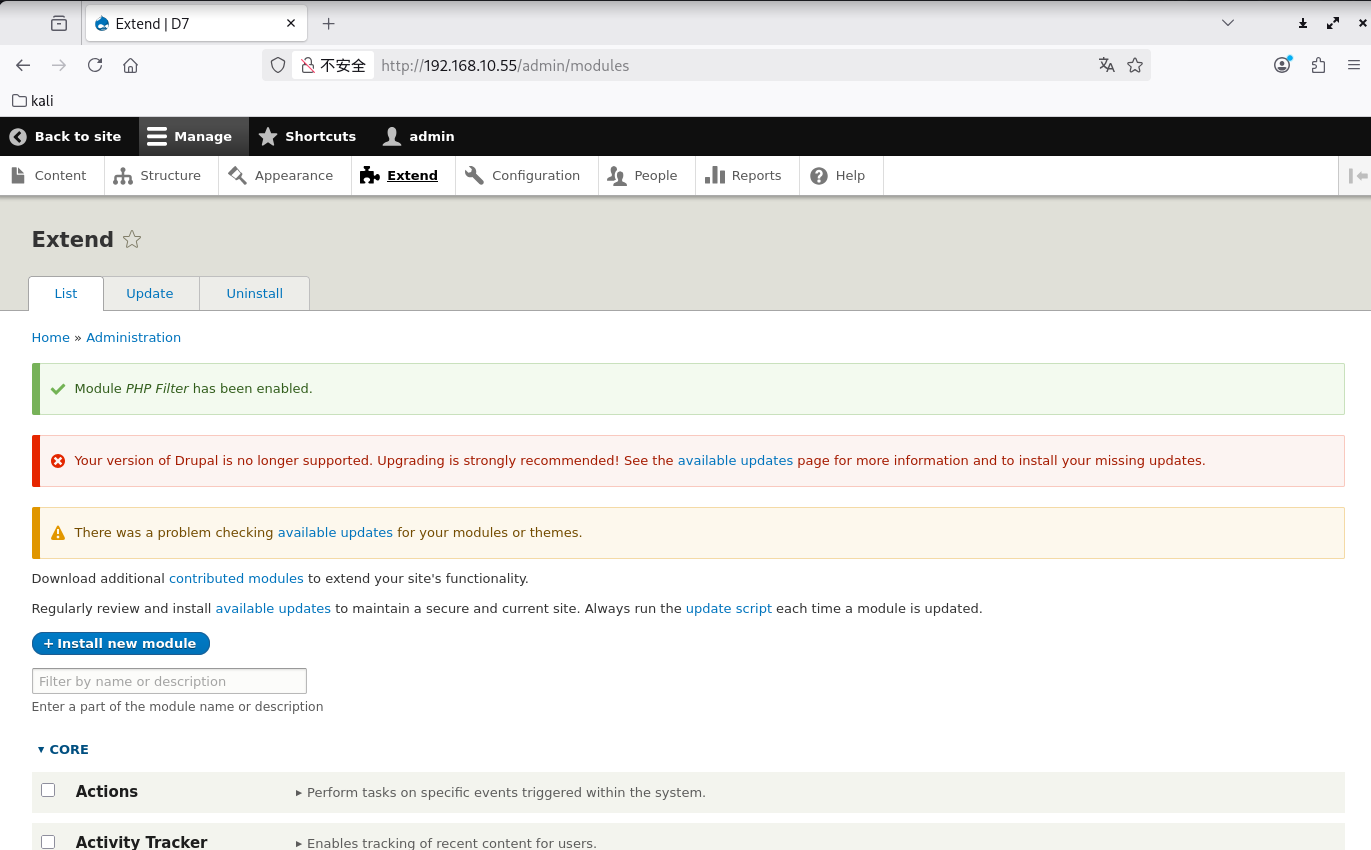List all tabs dropdown arrow
The width and height of the screenshot is (1371, 850).
(x=1228, y=23)
